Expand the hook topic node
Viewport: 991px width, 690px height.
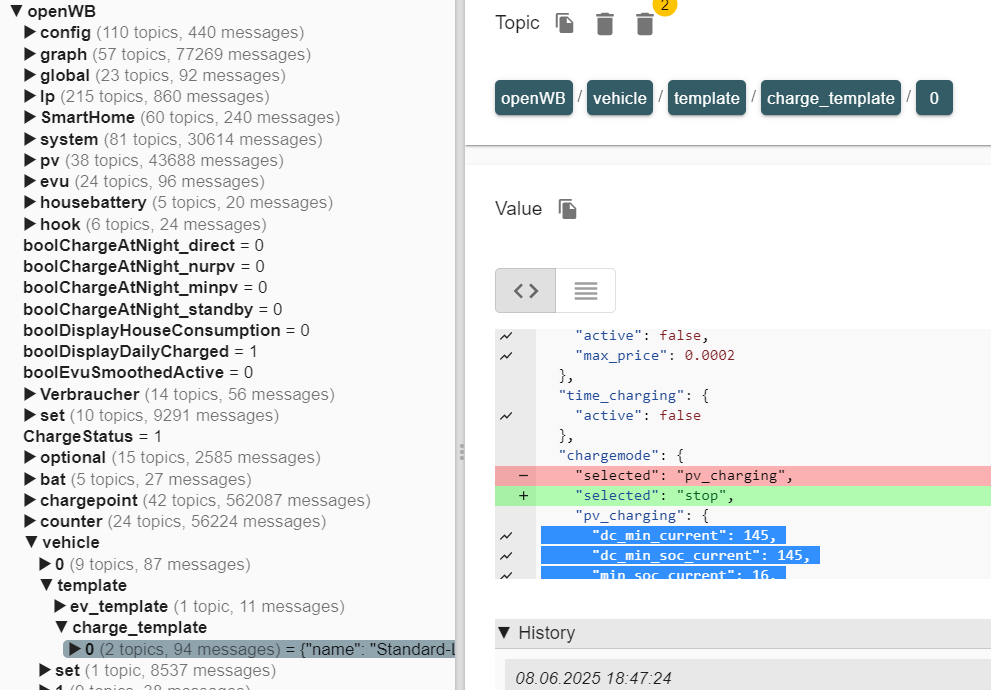30,224
